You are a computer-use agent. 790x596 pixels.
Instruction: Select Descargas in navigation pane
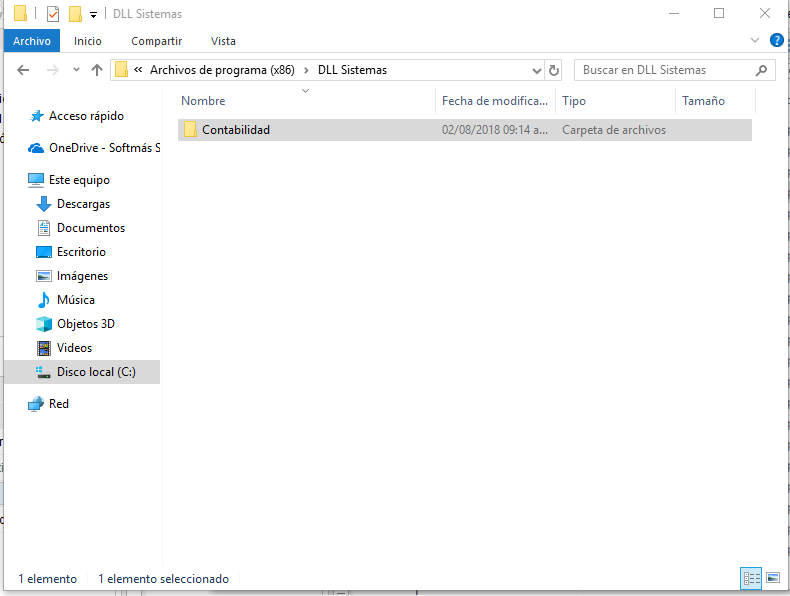pos(83,204)
